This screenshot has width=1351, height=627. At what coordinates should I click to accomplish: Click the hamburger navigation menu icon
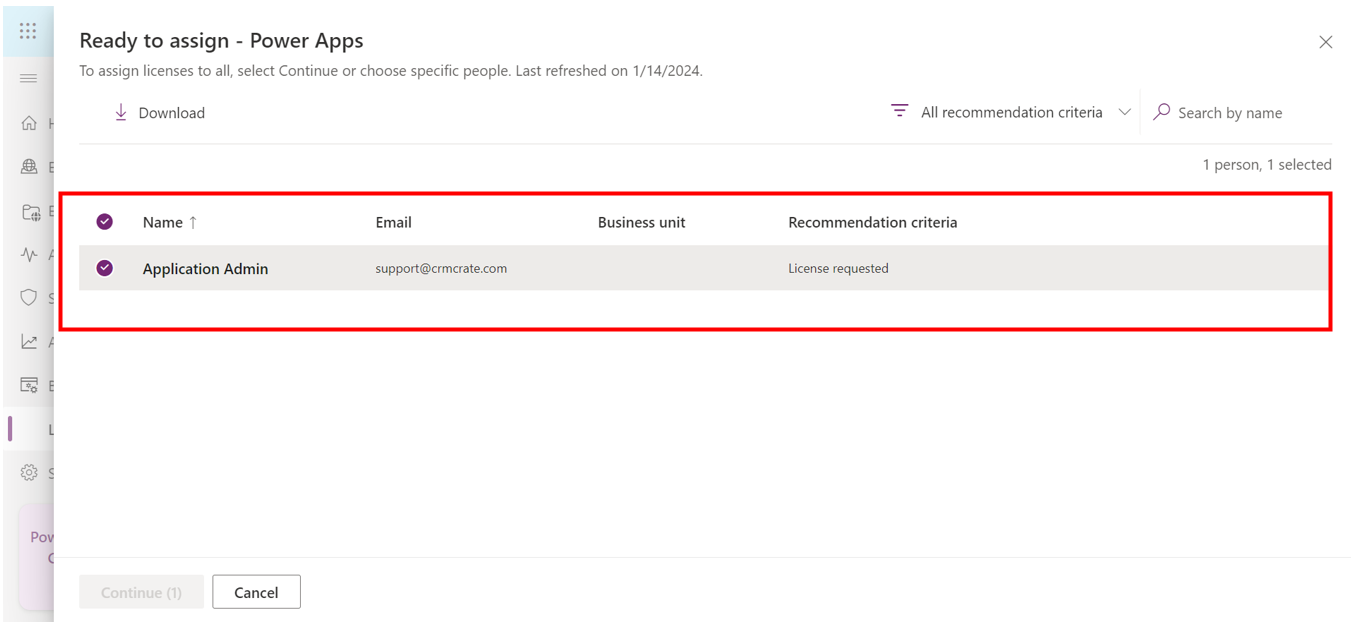pyautogui.click(x=29, y=78)
